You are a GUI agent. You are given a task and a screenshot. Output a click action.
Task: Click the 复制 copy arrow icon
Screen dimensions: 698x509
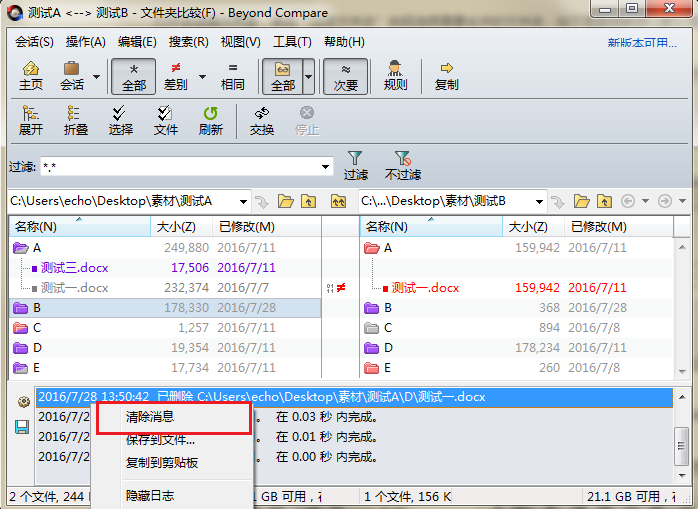click(446, 76)
